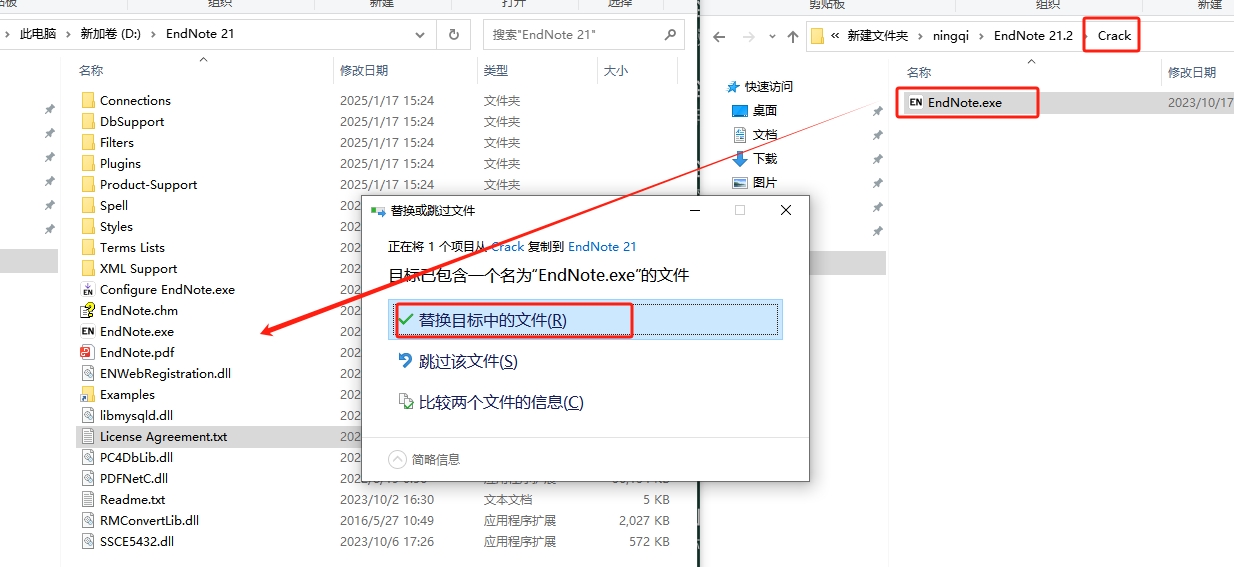
Task: Click ningqi breadcrumb in address bar
Action: click(x=951, y=36)
